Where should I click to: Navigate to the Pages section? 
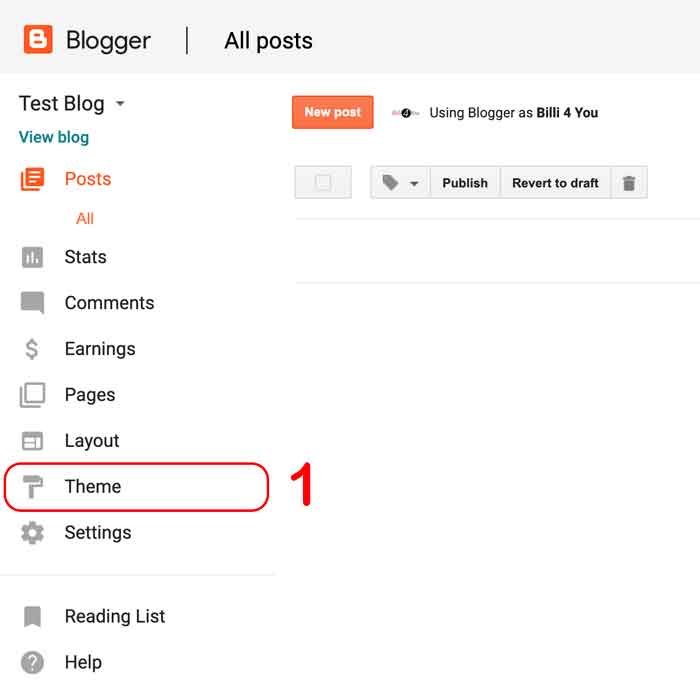[x=90, y=395]
